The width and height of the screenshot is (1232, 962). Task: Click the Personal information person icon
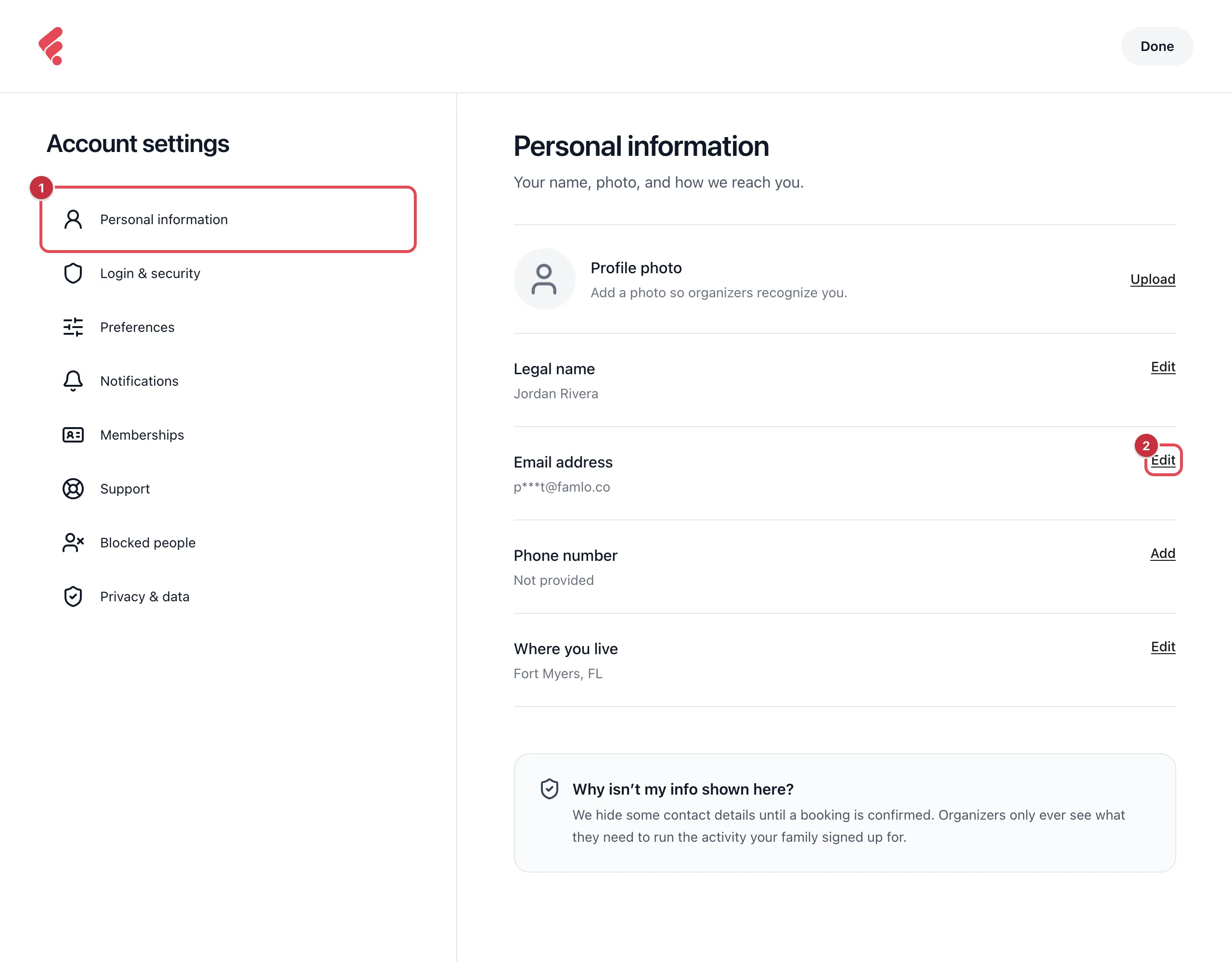coord(73,219)
